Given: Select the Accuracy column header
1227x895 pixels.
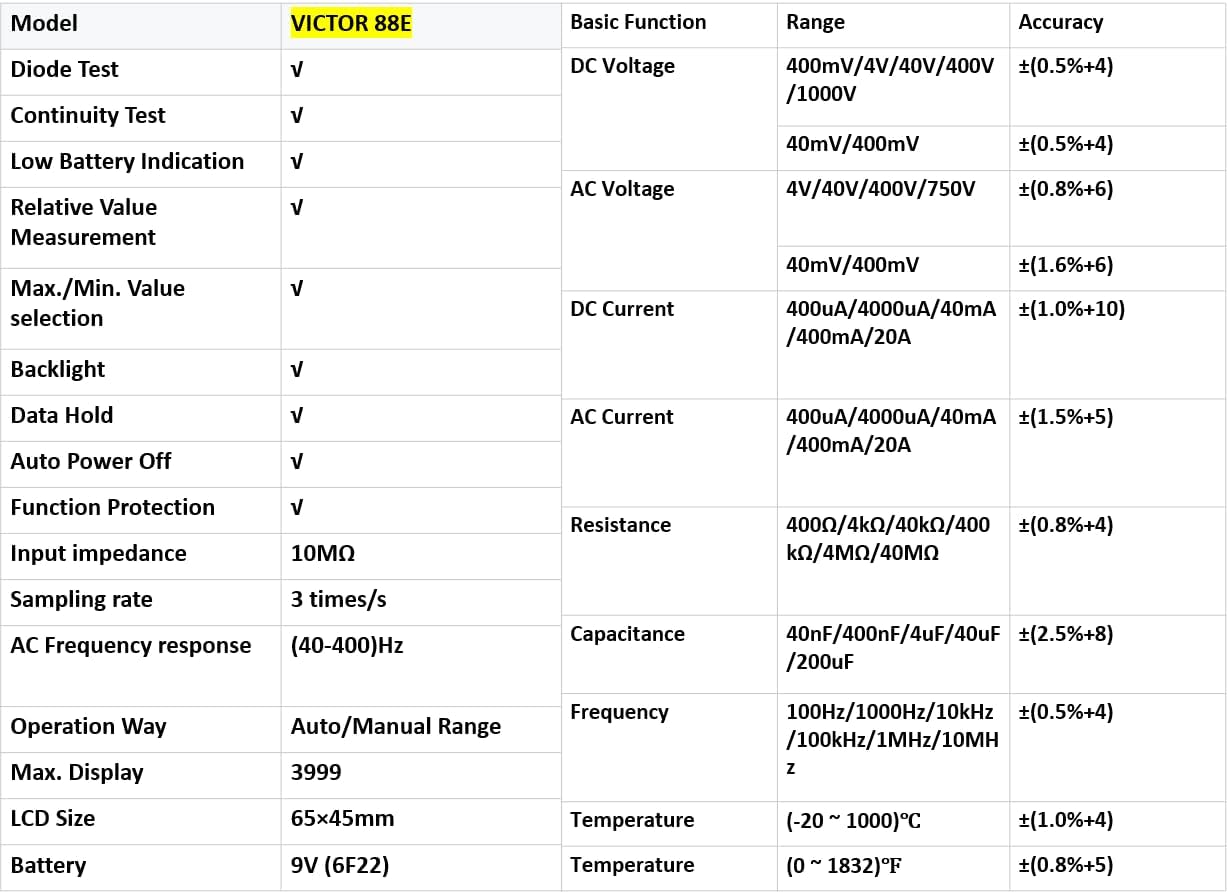Looking at the screenshot, I should point(1061,23).
